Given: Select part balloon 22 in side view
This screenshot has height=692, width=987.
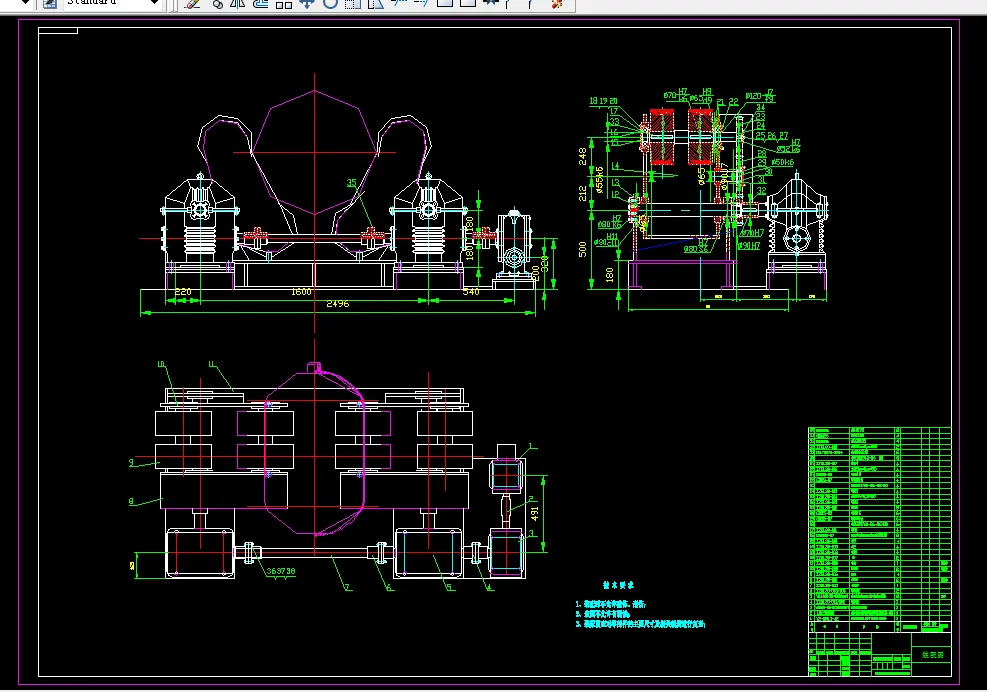Looking at the screenshot, I should 734,102.
